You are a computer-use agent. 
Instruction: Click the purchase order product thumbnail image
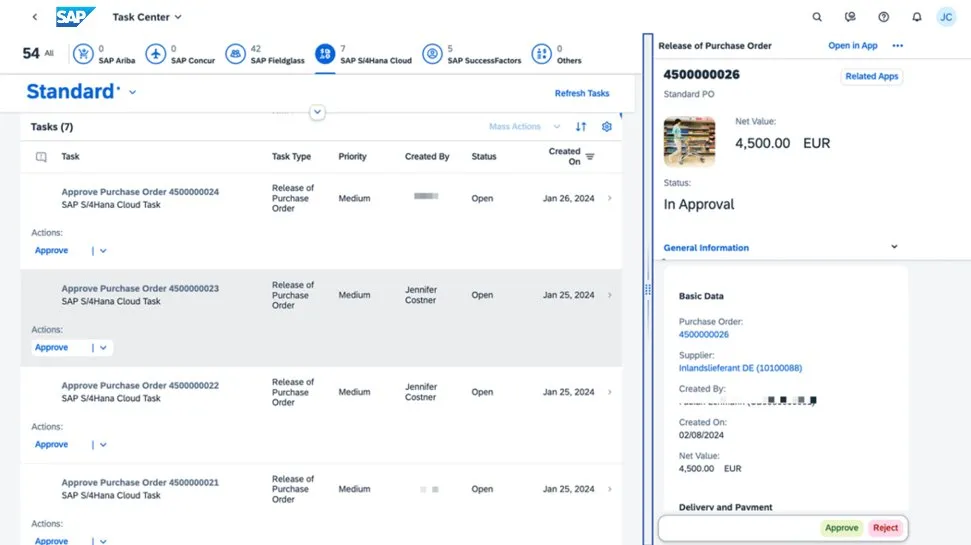click(x=689, y=142)
